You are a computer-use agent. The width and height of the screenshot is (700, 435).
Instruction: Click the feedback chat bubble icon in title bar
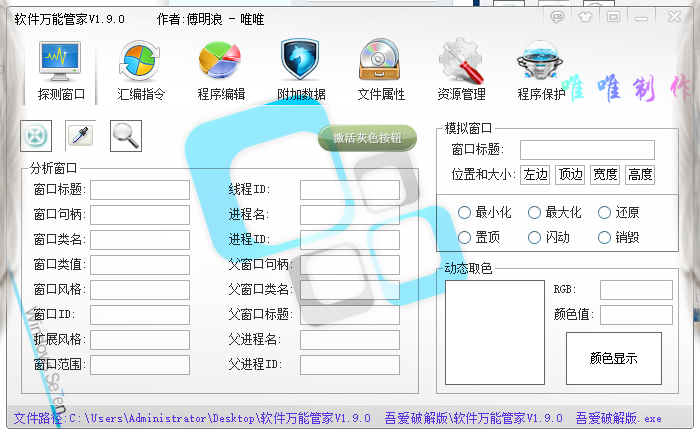(x=557, y=17)
